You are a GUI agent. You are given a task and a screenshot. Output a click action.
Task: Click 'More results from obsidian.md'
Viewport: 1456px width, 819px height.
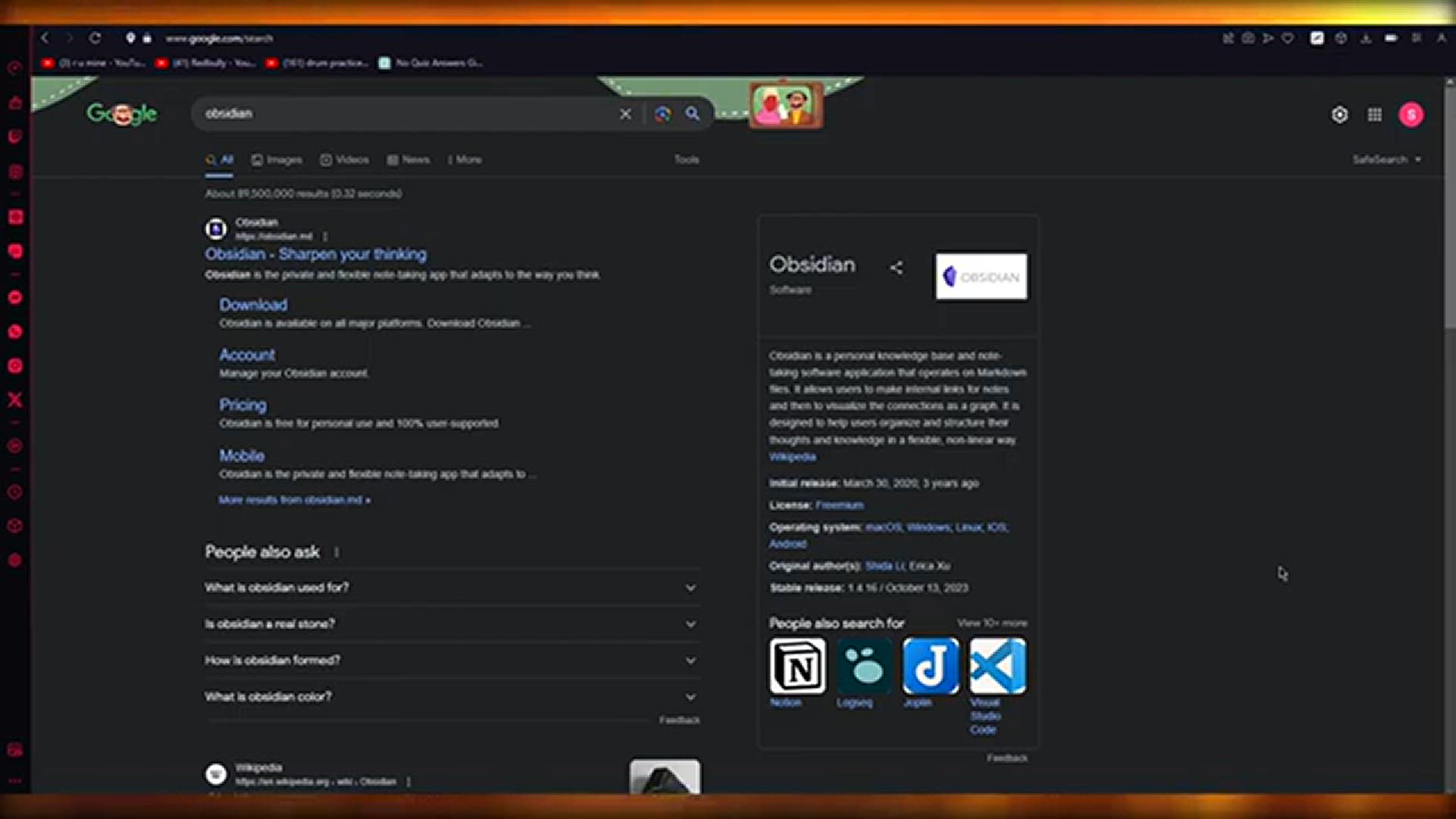295,500
